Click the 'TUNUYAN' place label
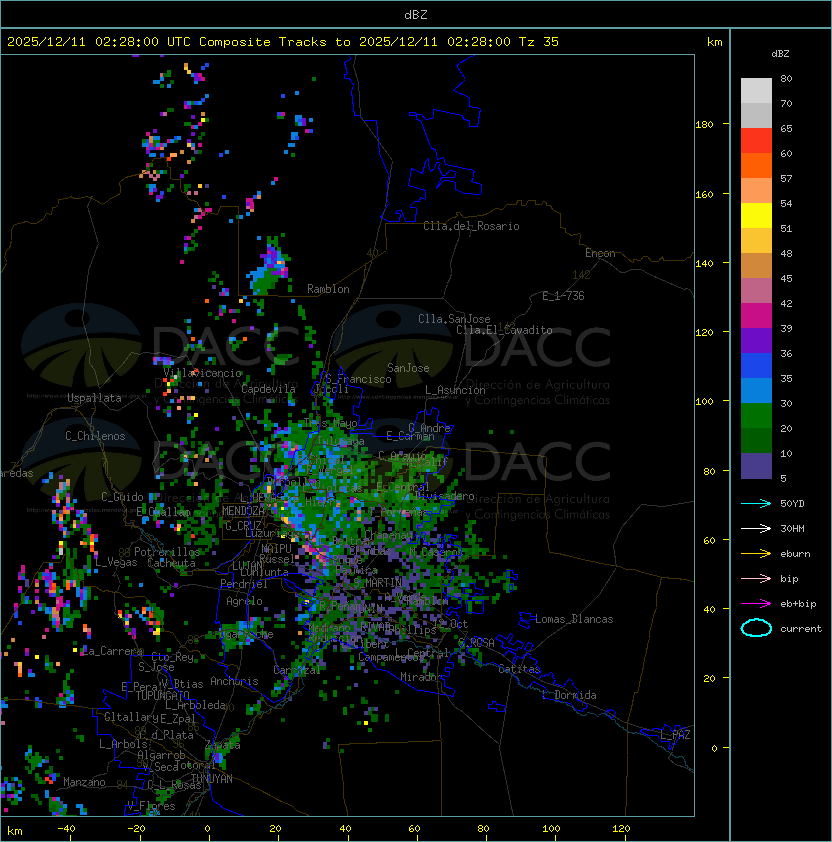 point(212,779)
